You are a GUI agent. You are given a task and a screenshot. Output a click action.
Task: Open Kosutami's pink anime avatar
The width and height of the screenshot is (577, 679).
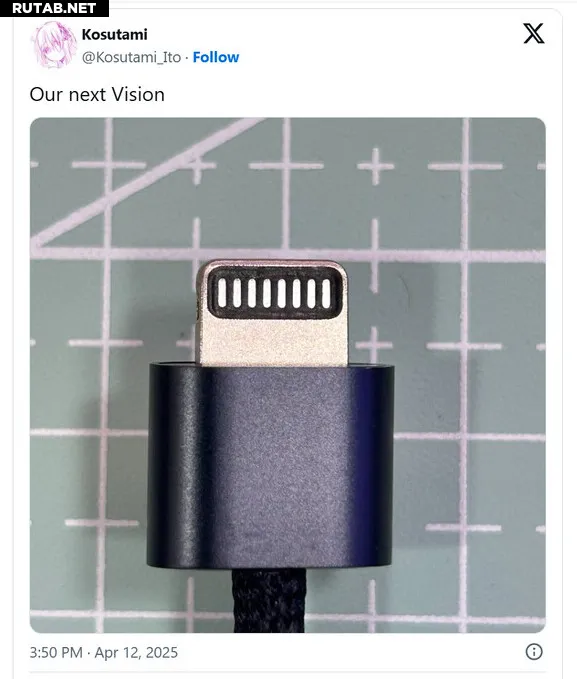(53, 45)
